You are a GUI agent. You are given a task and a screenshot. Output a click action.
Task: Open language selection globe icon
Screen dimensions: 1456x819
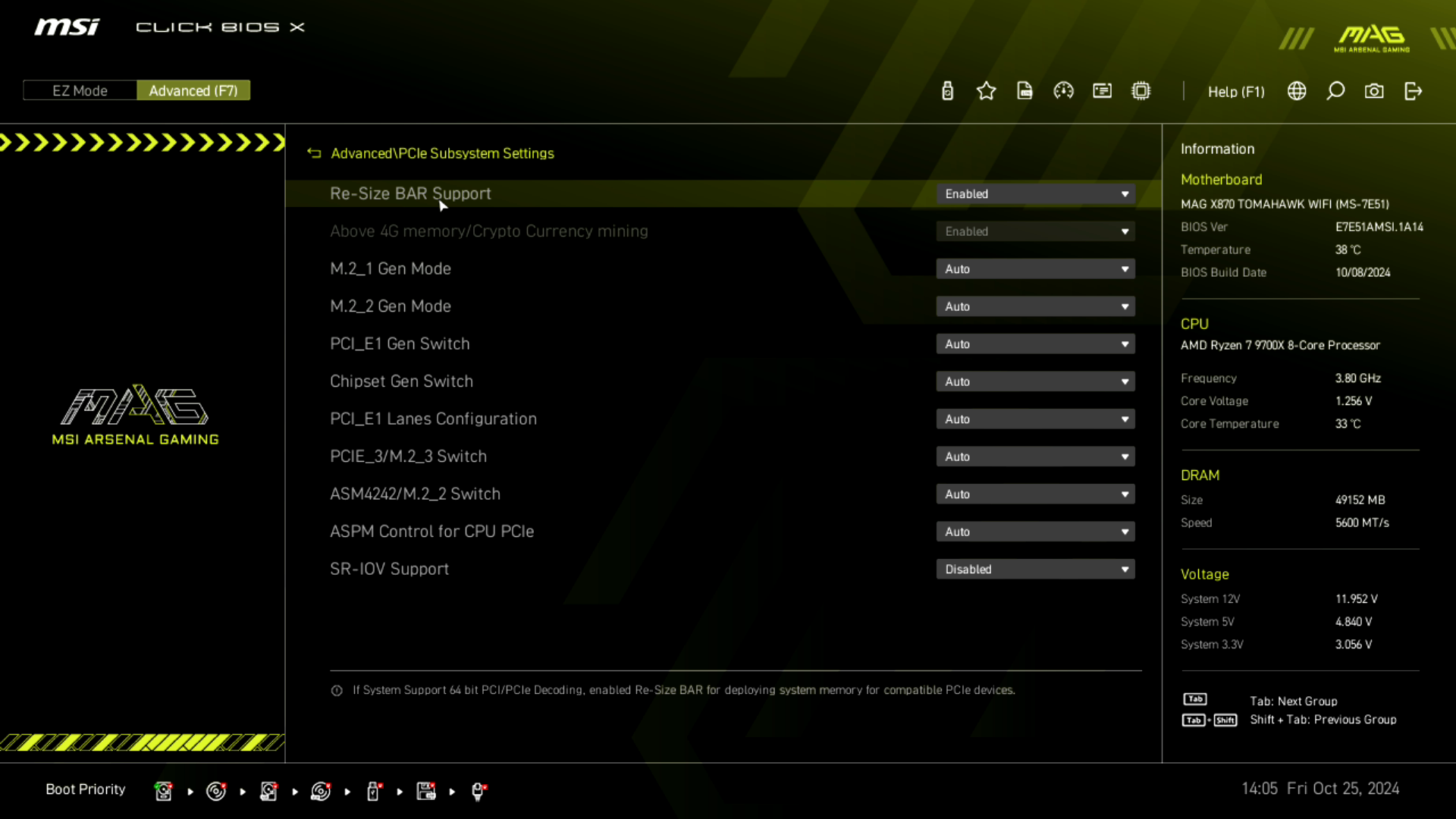pyautogui.click(x=1297, y=91)
